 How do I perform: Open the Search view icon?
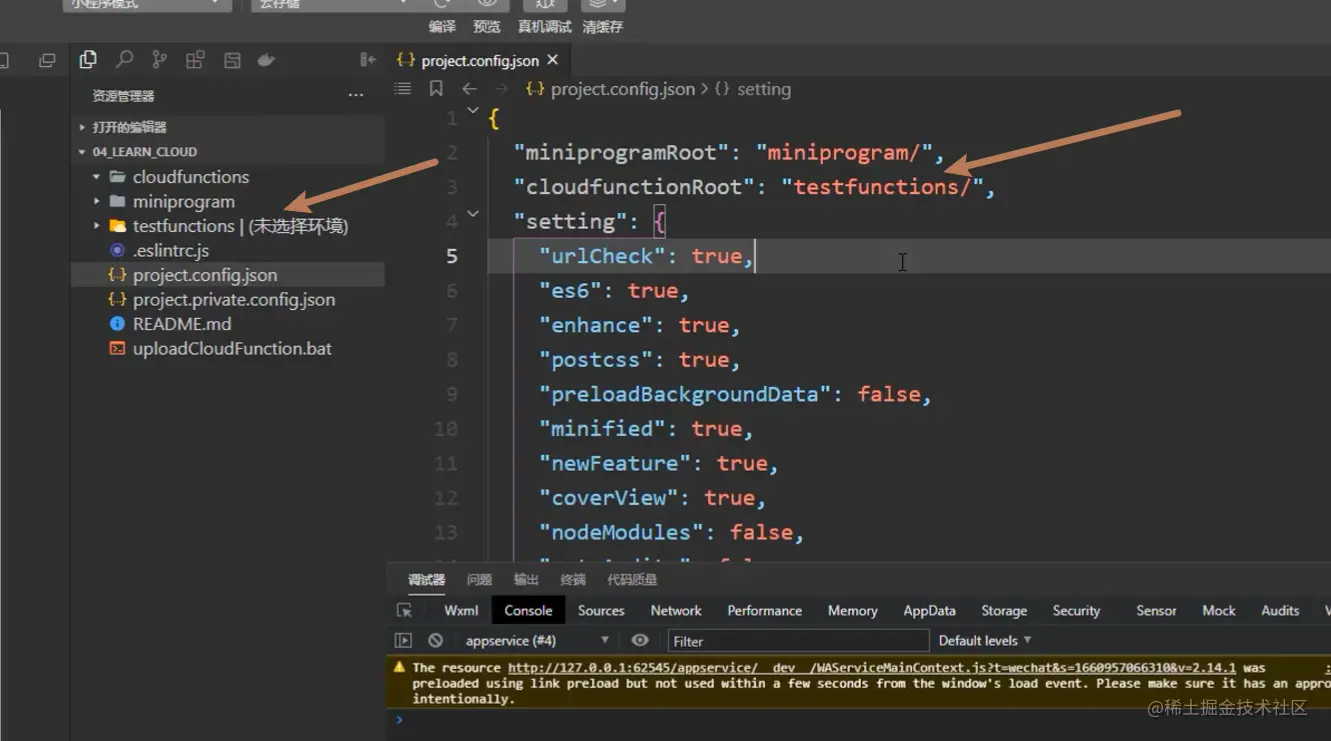124,60
